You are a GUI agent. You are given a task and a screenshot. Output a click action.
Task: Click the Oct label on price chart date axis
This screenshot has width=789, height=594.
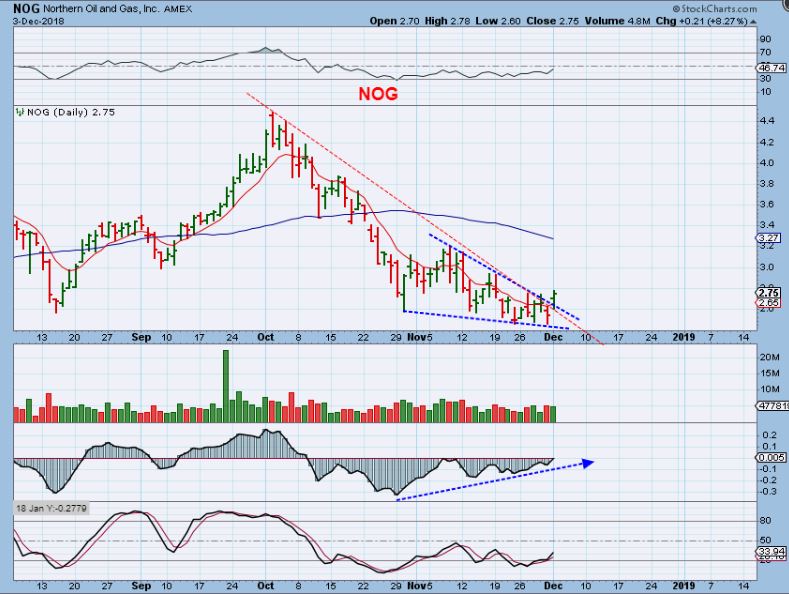pos(265,337)
